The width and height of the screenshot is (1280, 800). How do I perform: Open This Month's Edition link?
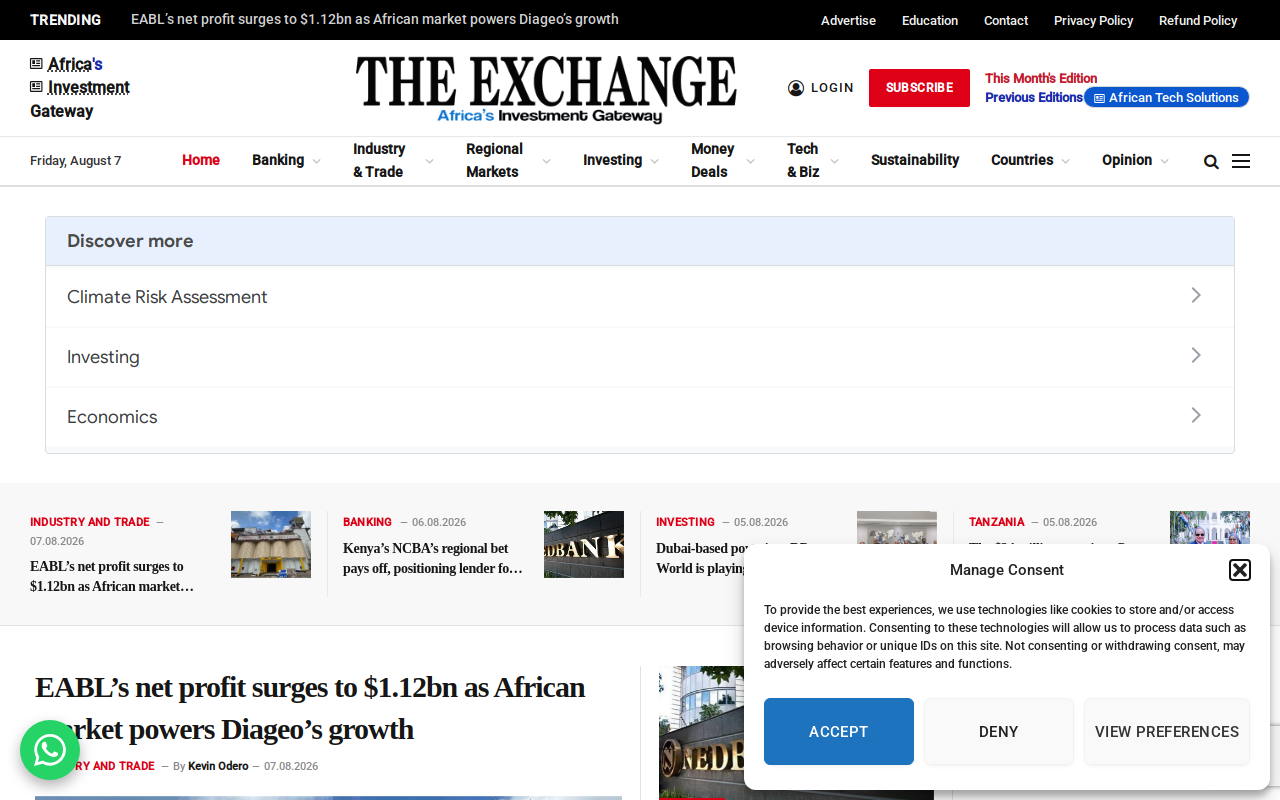pyautogui.click(x=1041, y=78)
